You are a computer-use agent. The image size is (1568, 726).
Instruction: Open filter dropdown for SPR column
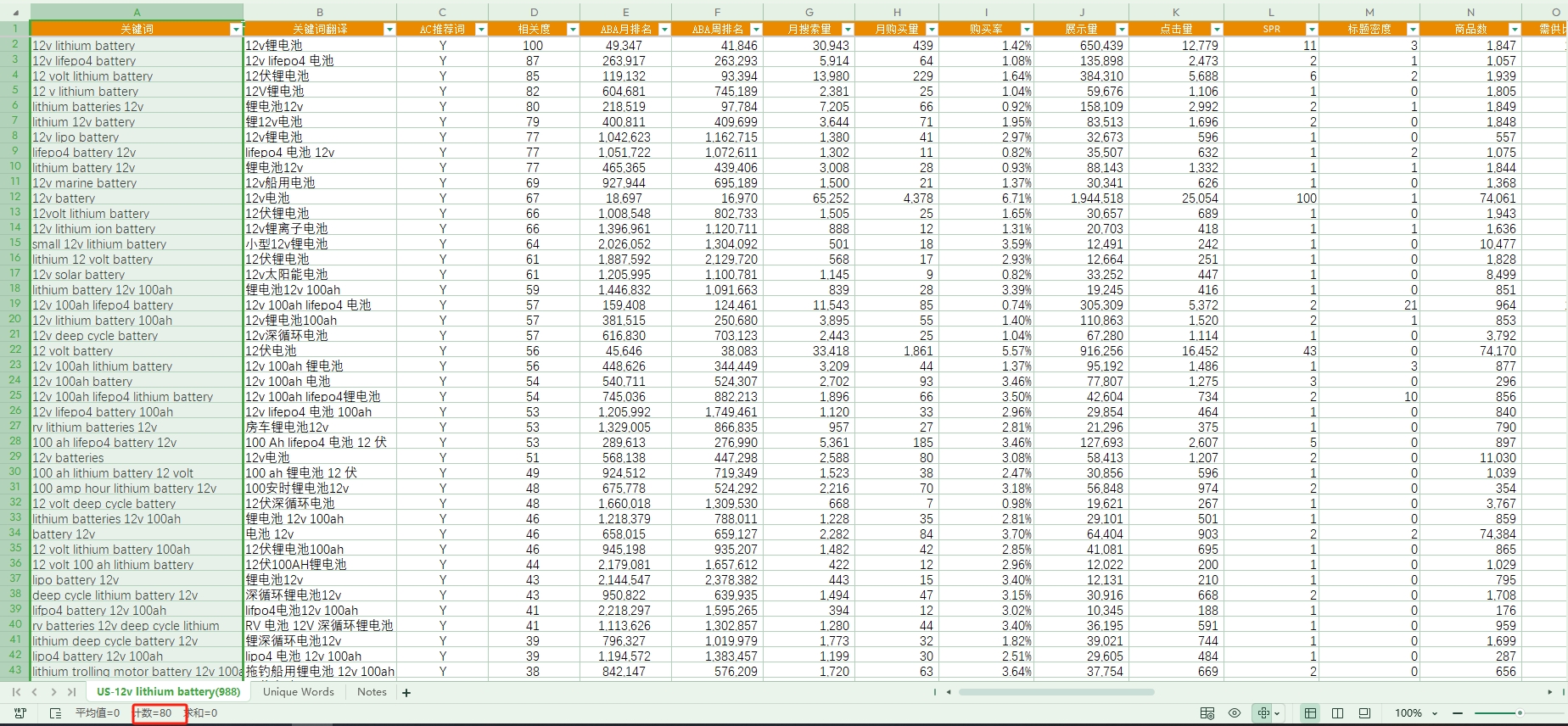[x=1312, y=29]
